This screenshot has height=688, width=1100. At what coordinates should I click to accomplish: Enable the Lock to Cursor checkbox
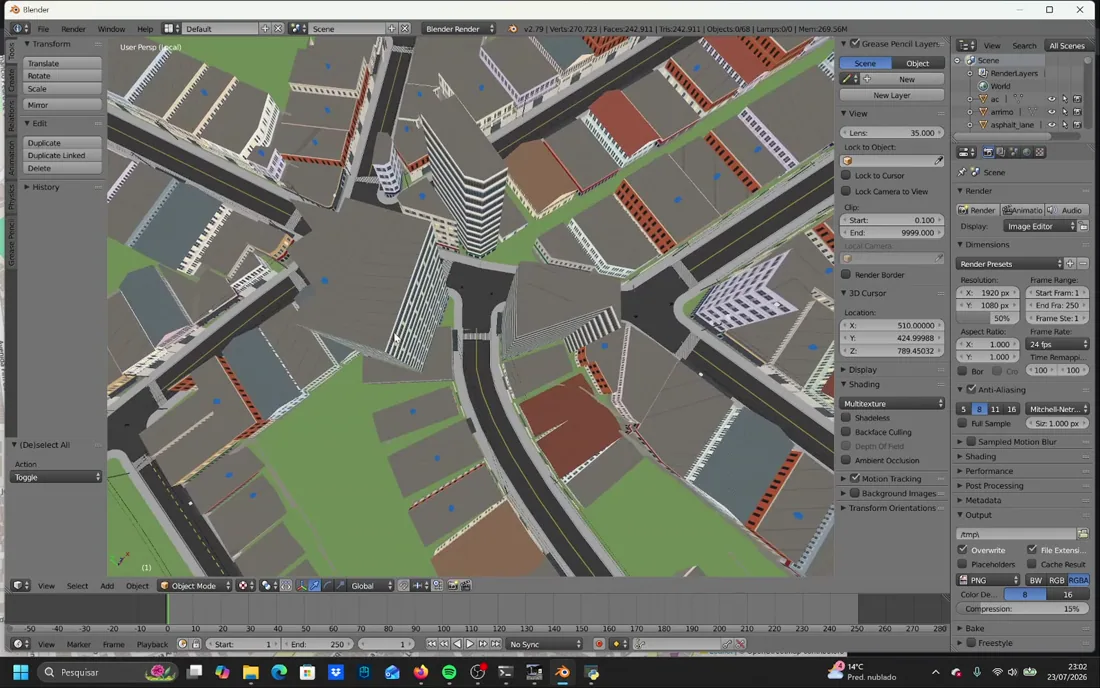click(x=846, y=175)
